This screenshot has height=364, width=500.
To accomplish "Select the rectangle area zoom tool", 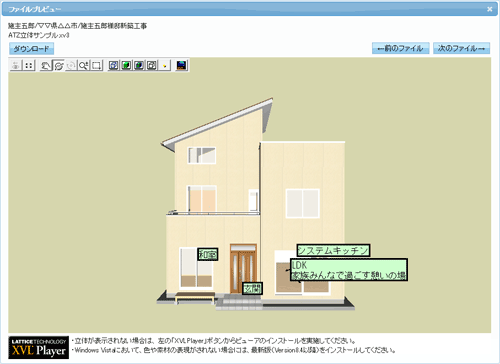I will tap(96, 65).
